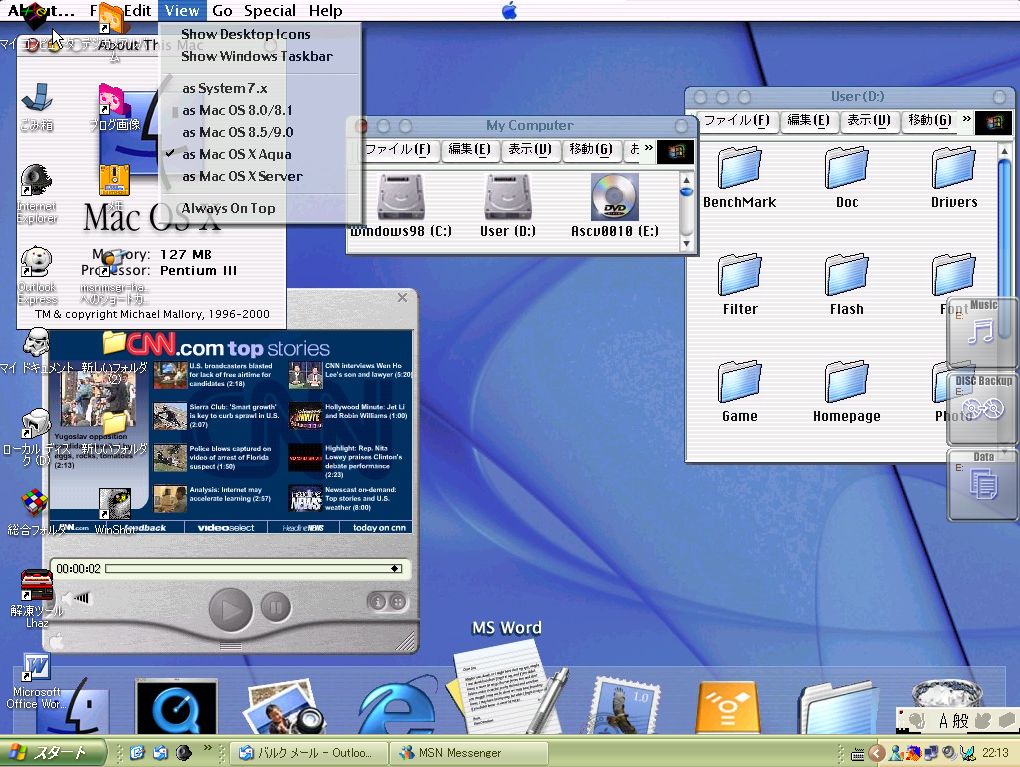Screen dimensions: 1020x767
Task: Open the Edit menu
Action: [137, 10]
